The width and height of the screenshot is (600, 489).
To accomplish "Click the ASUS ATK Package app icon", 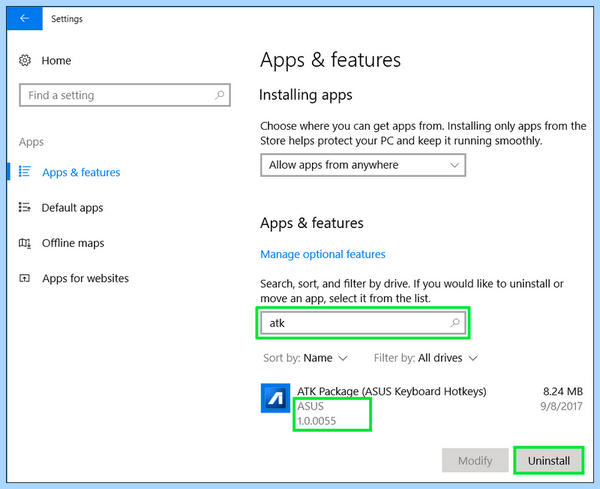I will pos(275,398).
